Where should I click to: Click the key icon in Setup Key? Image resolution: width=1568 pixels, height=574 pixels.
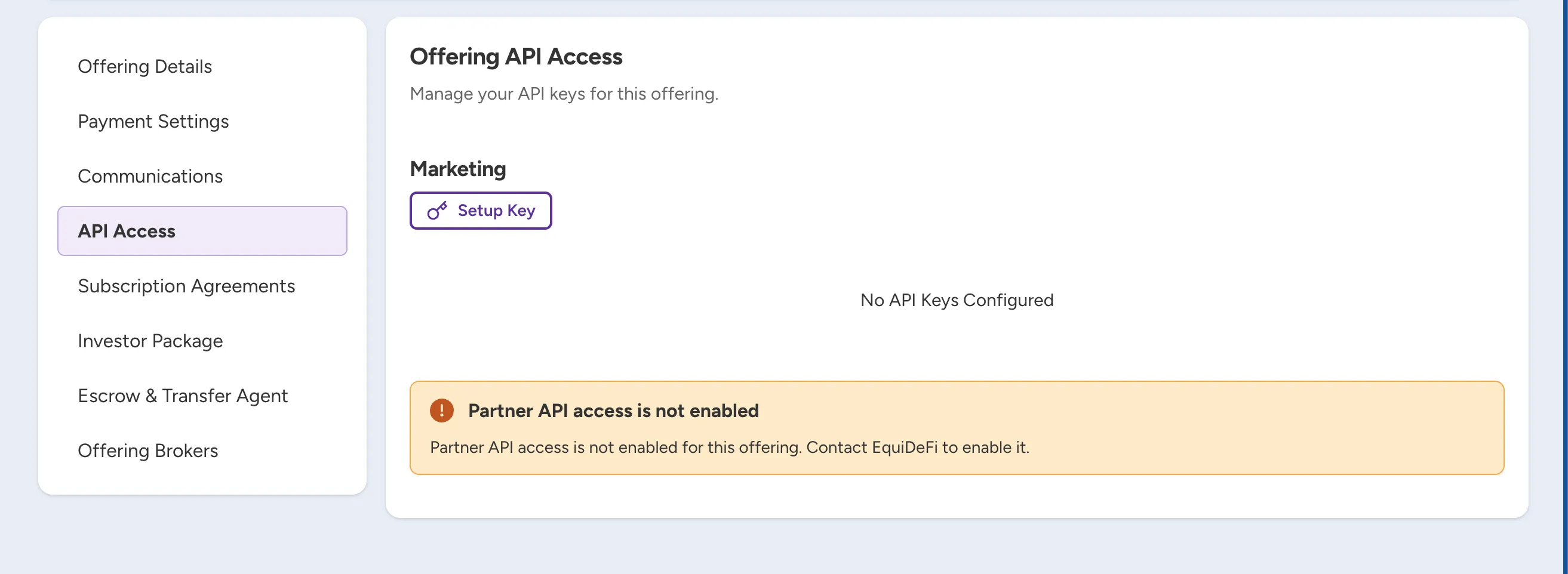(437, 211)
